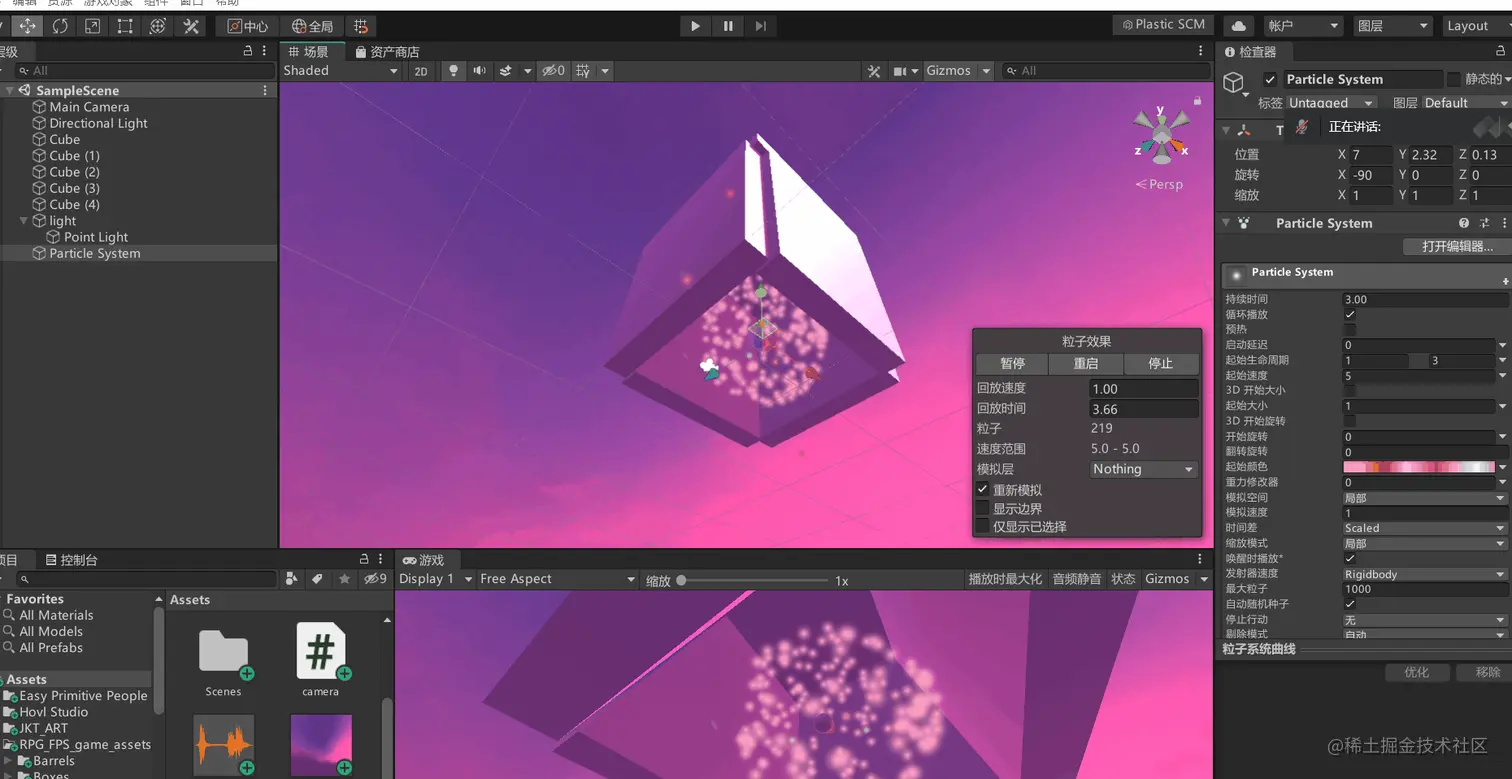Open the 发射器速度 Rigidbody dropdown
The height and width of the screenshot is (779, 1512).
point(1424,574)
